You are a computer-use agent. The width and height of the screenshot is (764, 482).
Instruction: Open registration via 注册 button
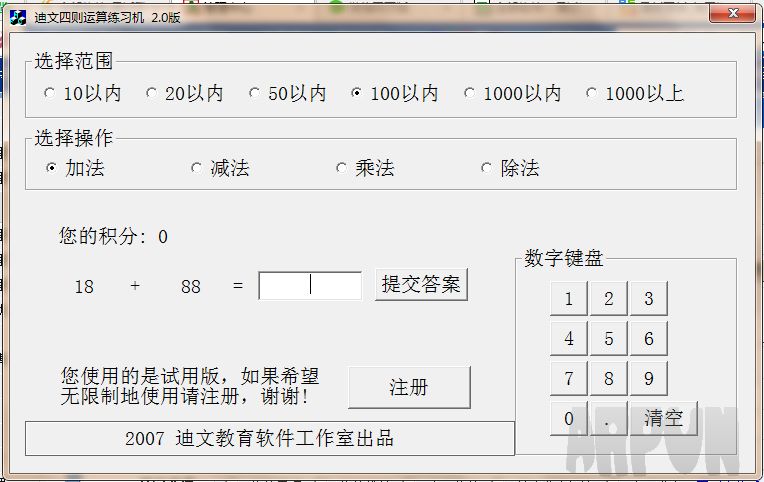tap(409, 387)
